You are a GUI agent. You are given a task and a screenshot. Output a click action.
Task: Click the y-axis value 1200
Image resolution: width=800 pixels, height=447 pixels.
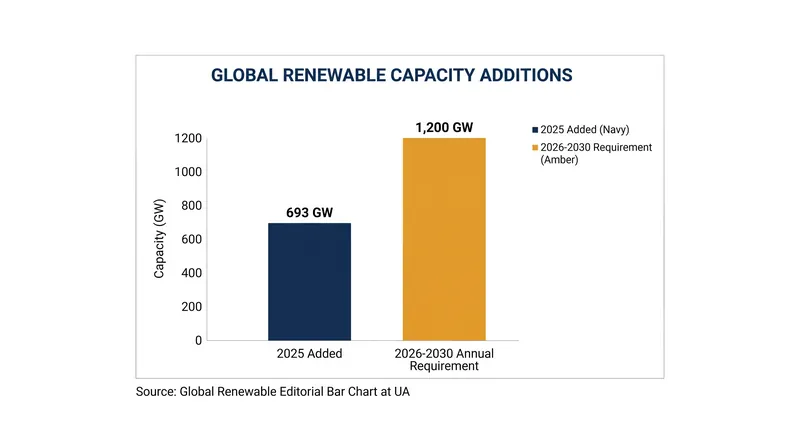(188, 138)
